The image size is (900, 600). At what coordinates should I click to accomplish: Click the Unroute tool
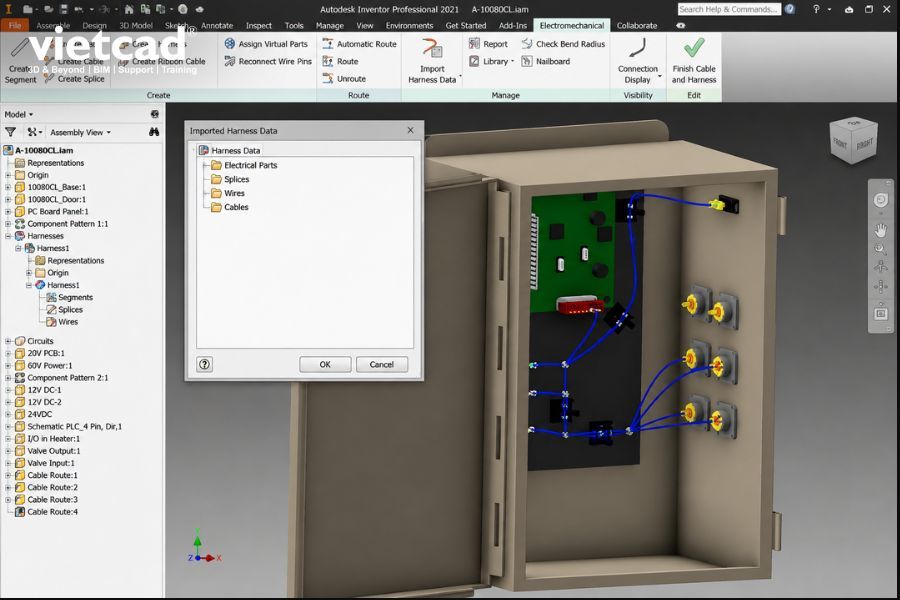coord(344,79)
